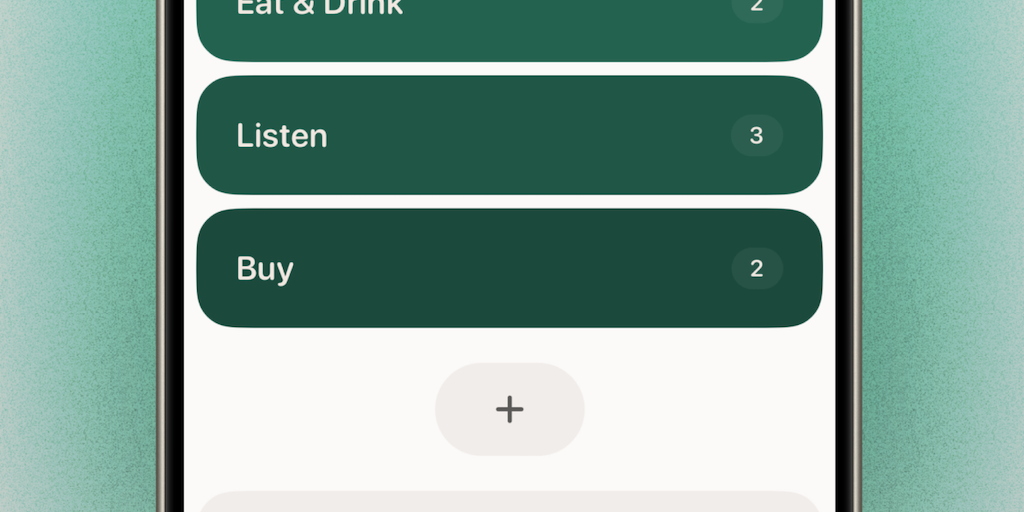Click the gap between Listen and Buy cards
This screenshot has width=1024, height=512.
[x=509, y=202]
